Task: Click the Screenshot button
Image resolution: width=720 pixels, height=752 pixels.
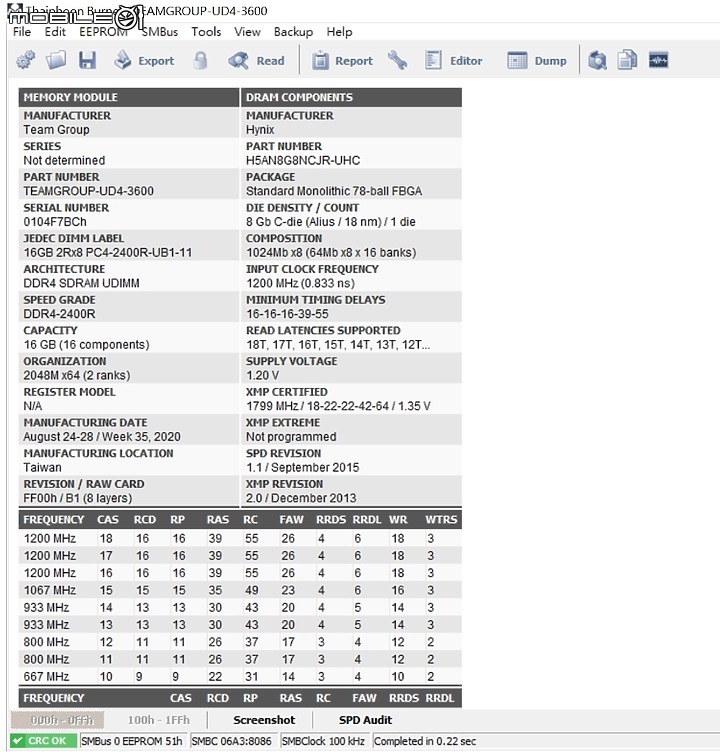Action: [x=264, y=720]
